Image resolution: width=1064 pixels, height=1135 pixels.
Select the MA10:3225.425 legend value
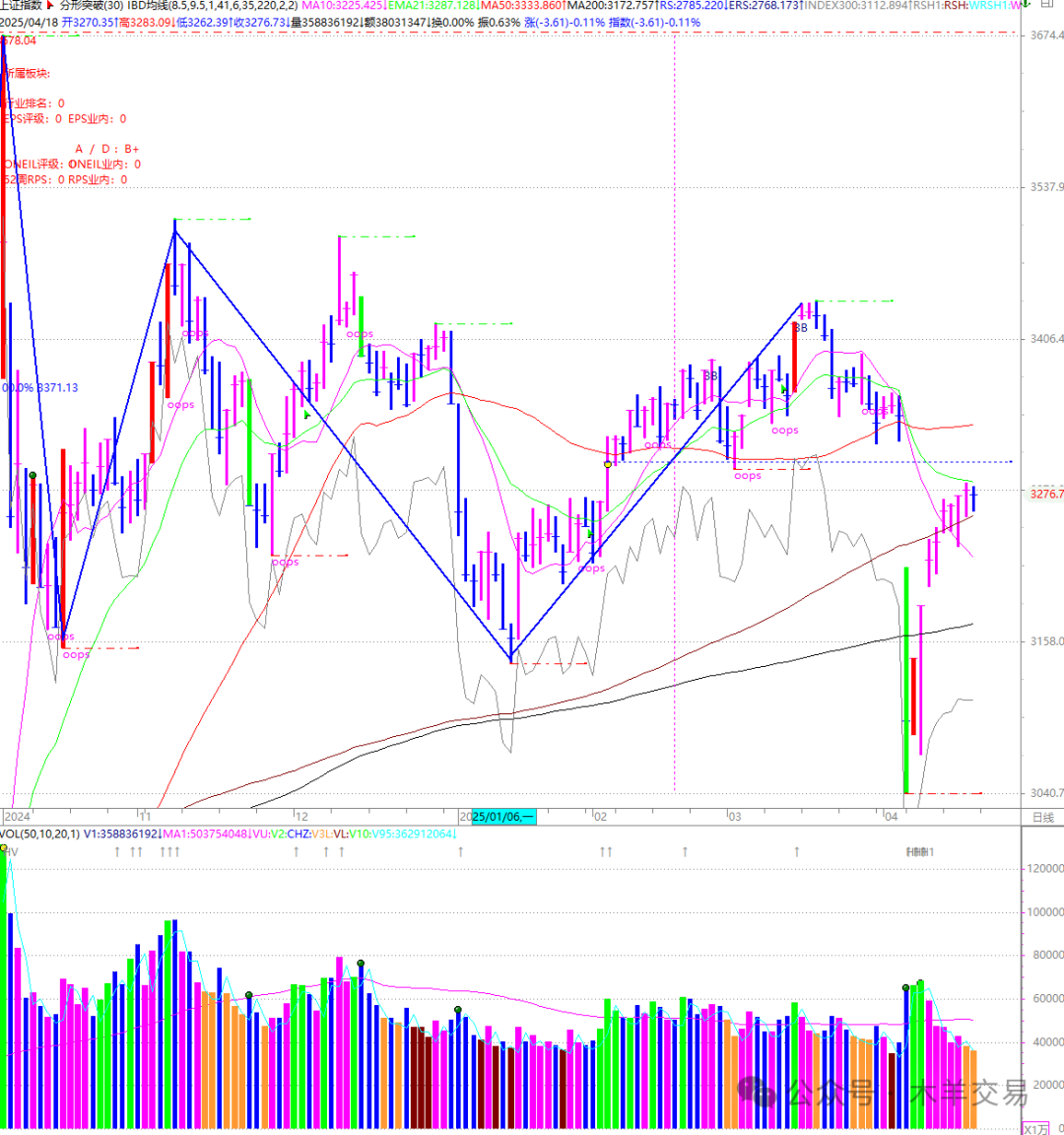point(343,5)
